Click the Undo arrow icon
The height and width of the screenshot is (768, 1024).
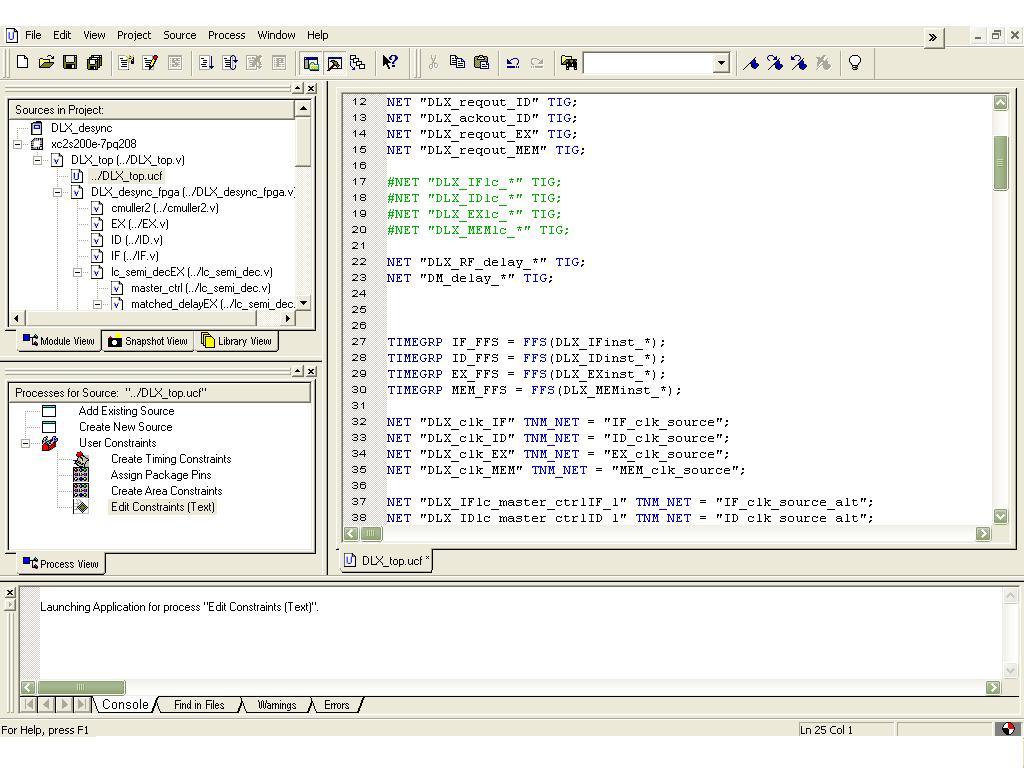pos(513,63)
